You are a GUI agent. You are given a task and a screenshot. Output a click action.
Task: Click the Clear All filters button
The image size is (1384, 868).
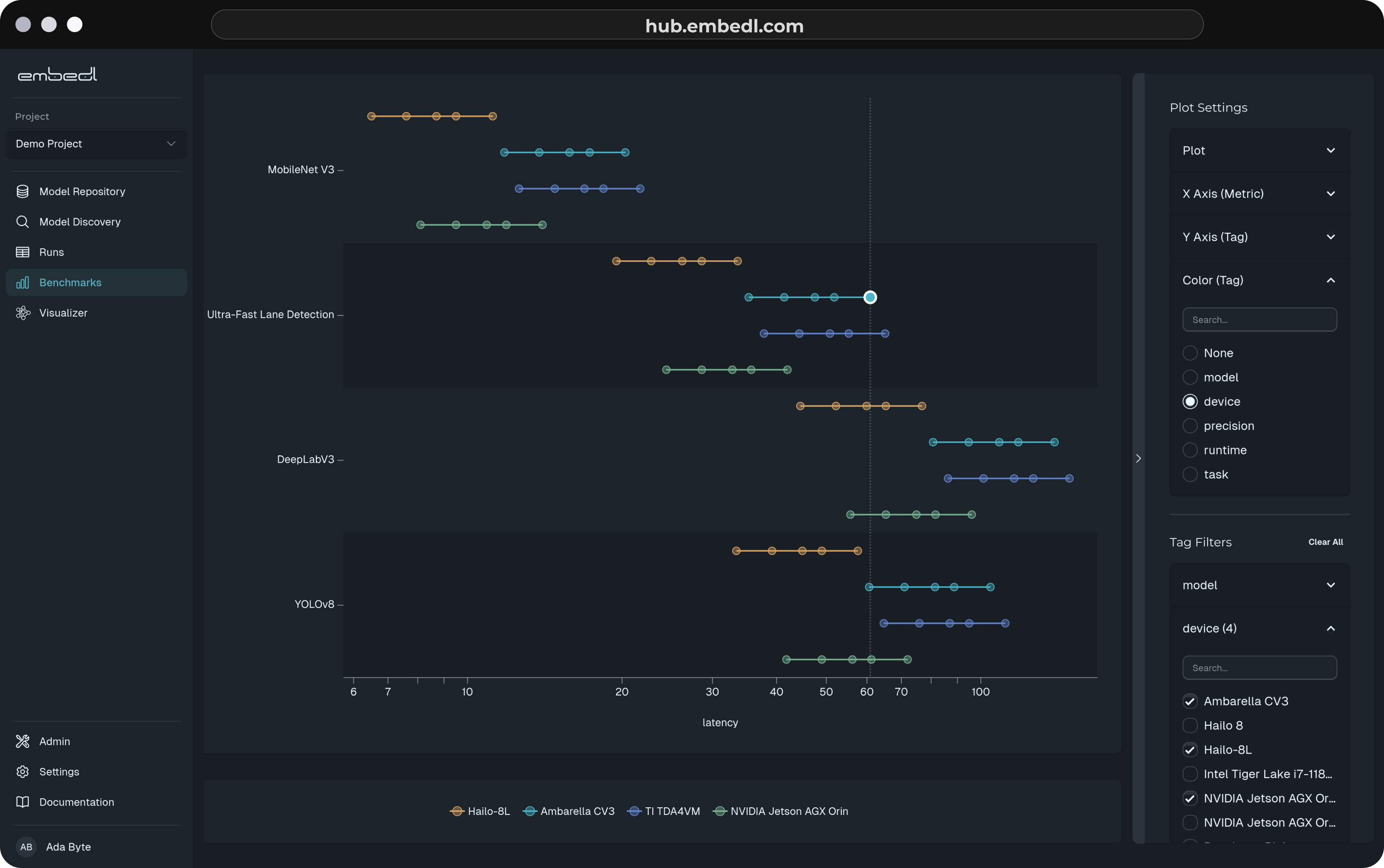[x=1325, y=542]
